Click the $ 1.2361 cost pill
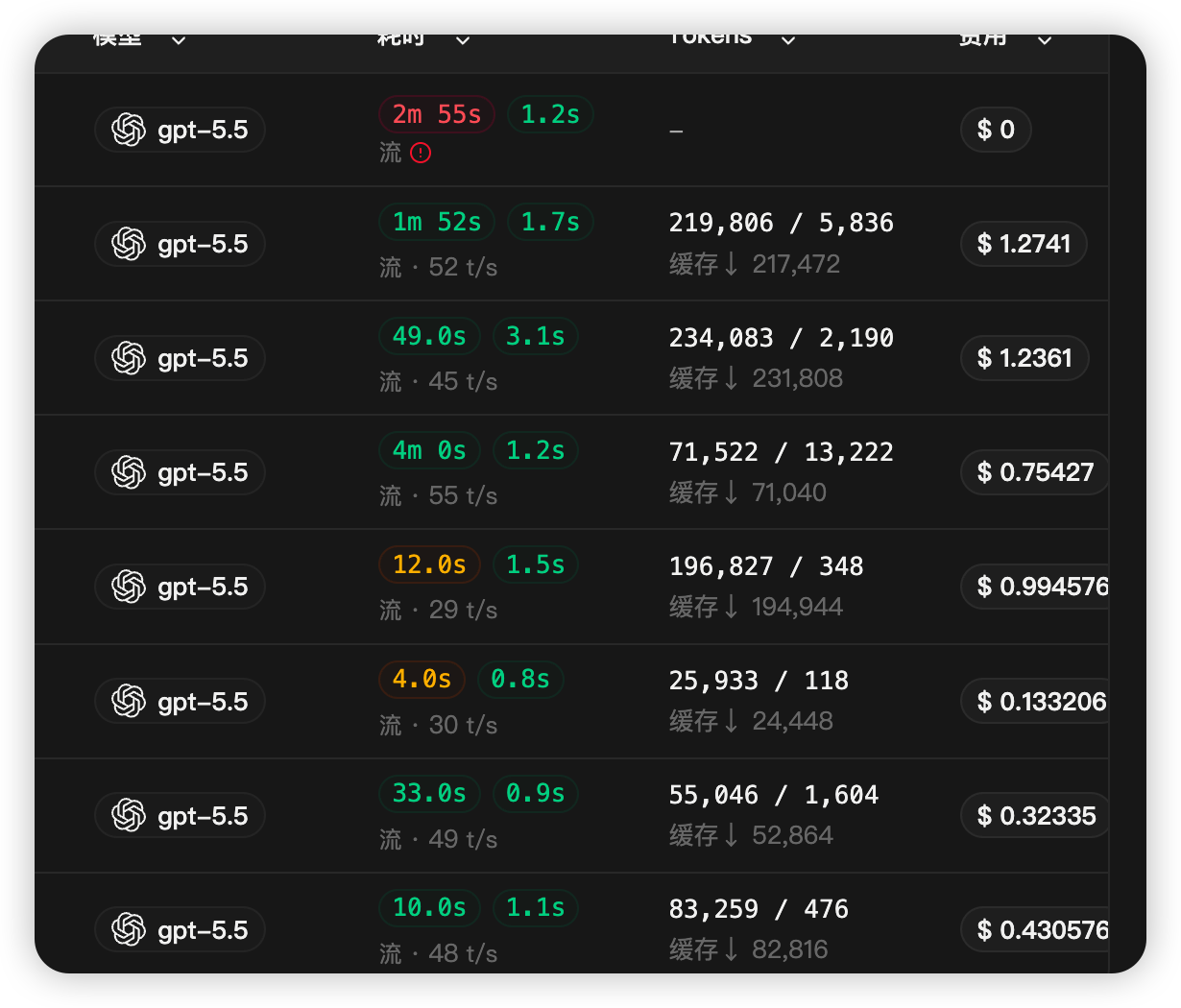This screenshot has width=1181, height=1008. 1024,358
